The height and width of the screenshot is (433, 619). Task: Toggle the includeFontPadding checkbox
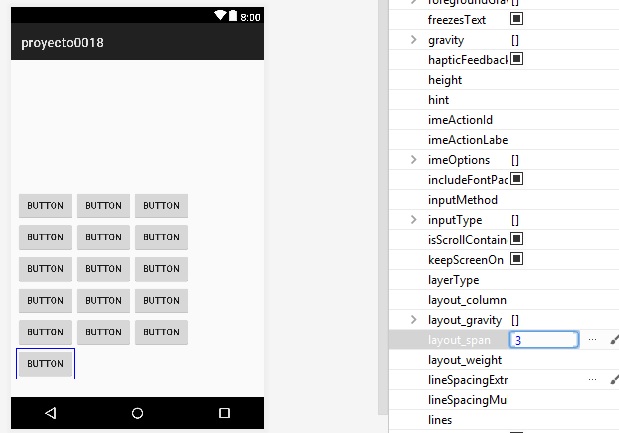[x=517, y=179]
